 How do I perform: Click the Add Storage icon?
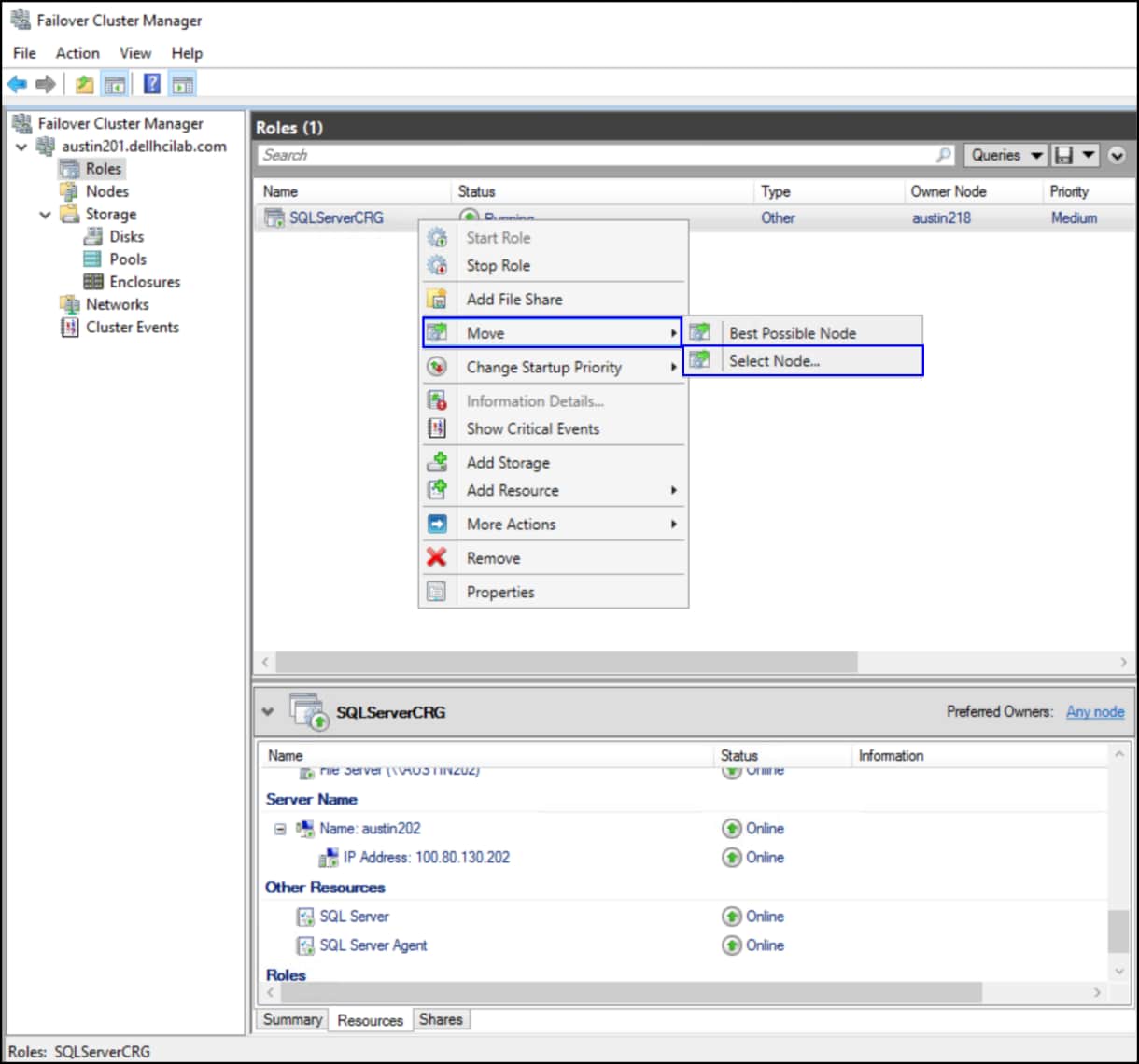click(x=437, y=463)
